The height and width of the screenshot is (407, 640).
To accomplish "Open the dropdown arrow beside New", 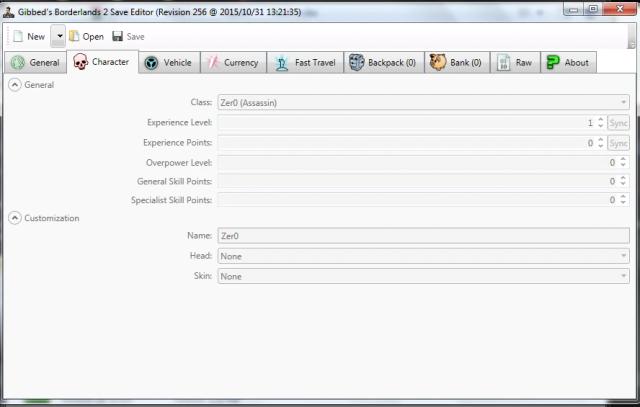I will 58,36.
